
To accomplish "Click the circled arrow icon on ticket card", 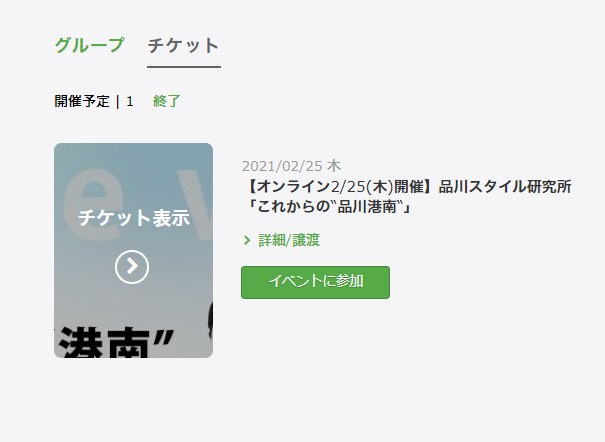I will 132,267.
